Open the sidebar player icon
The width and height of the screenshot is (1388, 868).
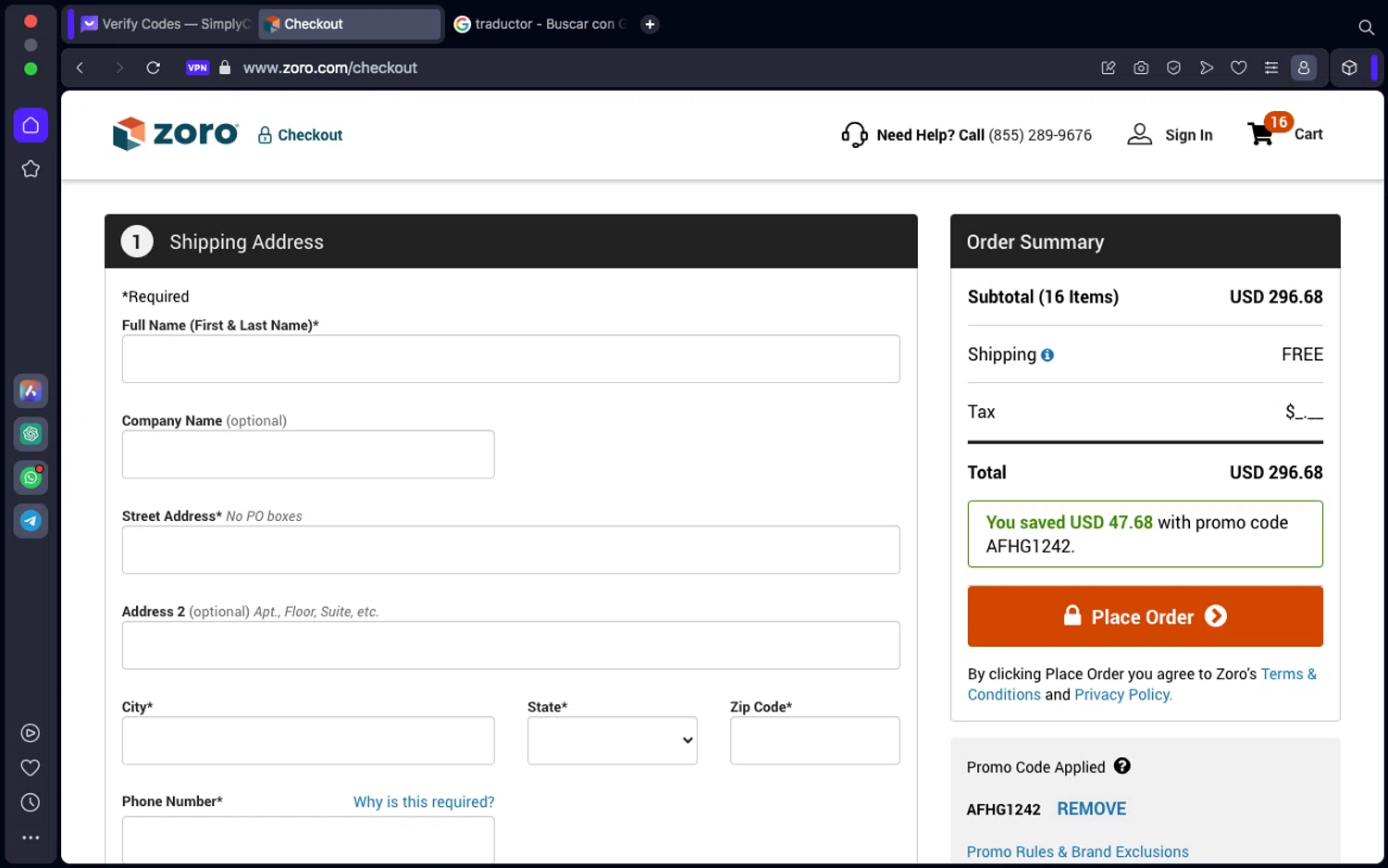click(x=31, y=733)
